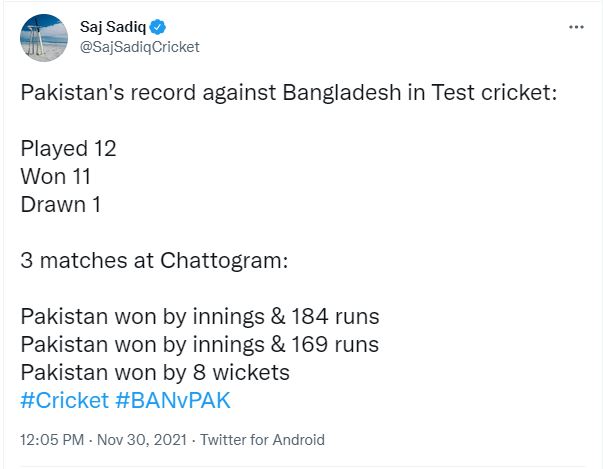603x469 pixels.
Task: Open Saj Sadiq's profile picture
Action: [x=45, y=37]
